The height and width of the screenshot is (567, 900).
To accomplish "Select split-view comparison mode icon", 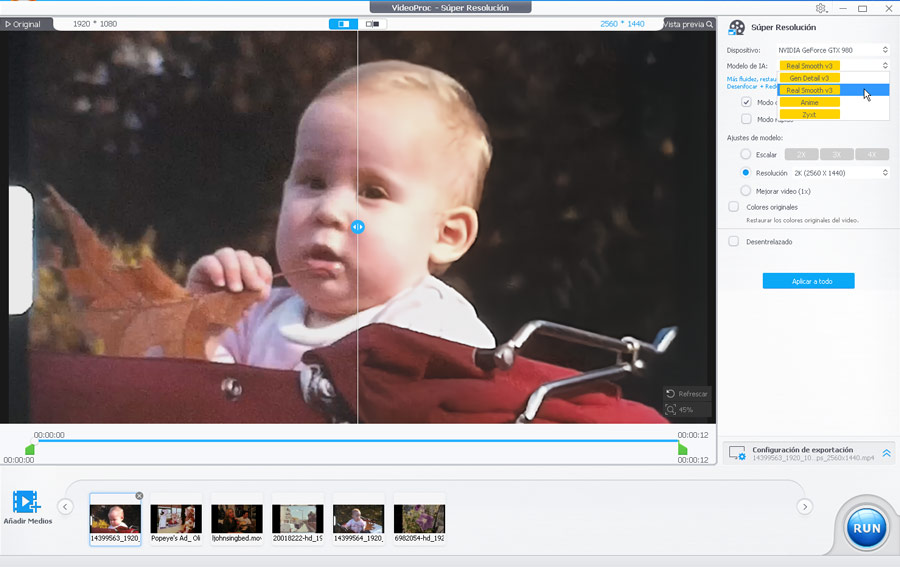I will point(343,24).
